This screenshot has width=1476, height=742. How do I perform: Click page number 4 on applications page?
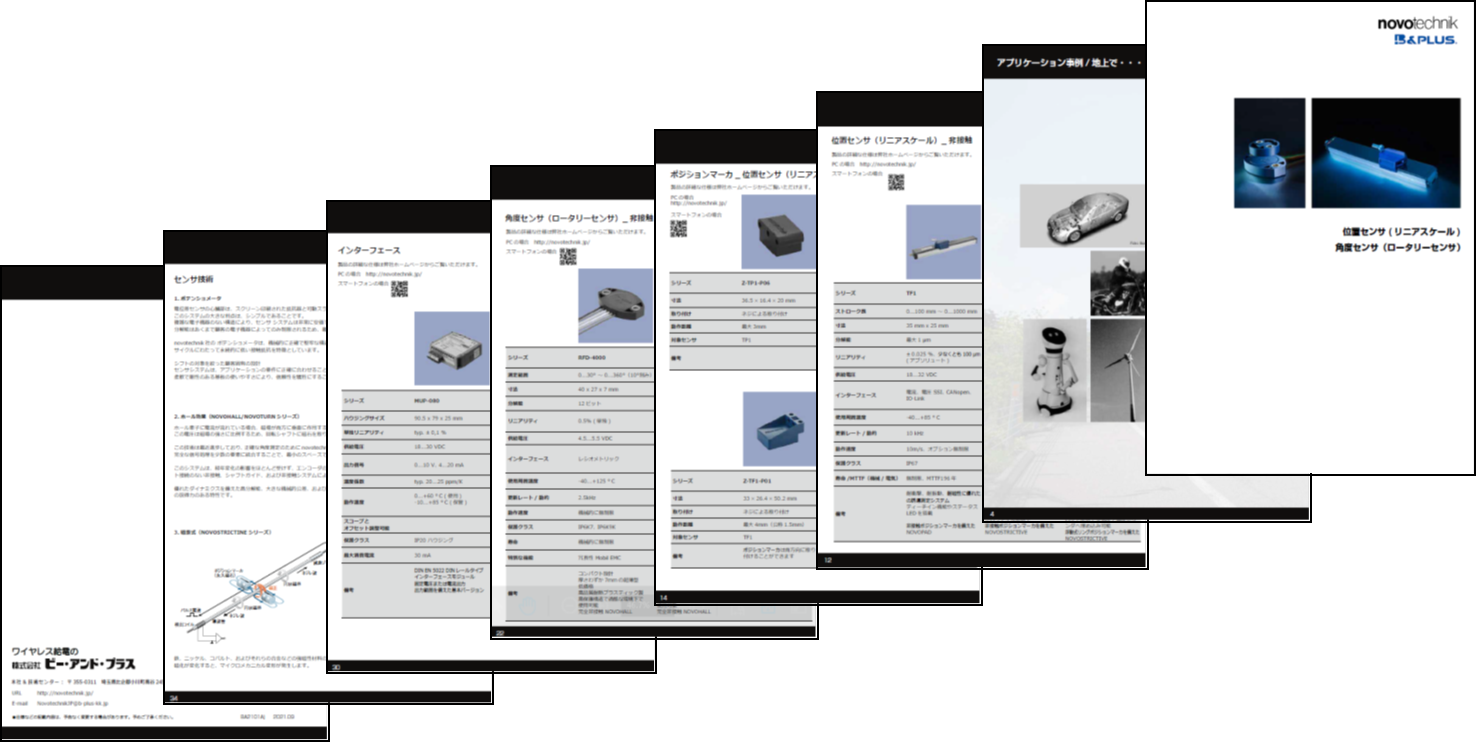pyautogui.click(x=992, y=512)
